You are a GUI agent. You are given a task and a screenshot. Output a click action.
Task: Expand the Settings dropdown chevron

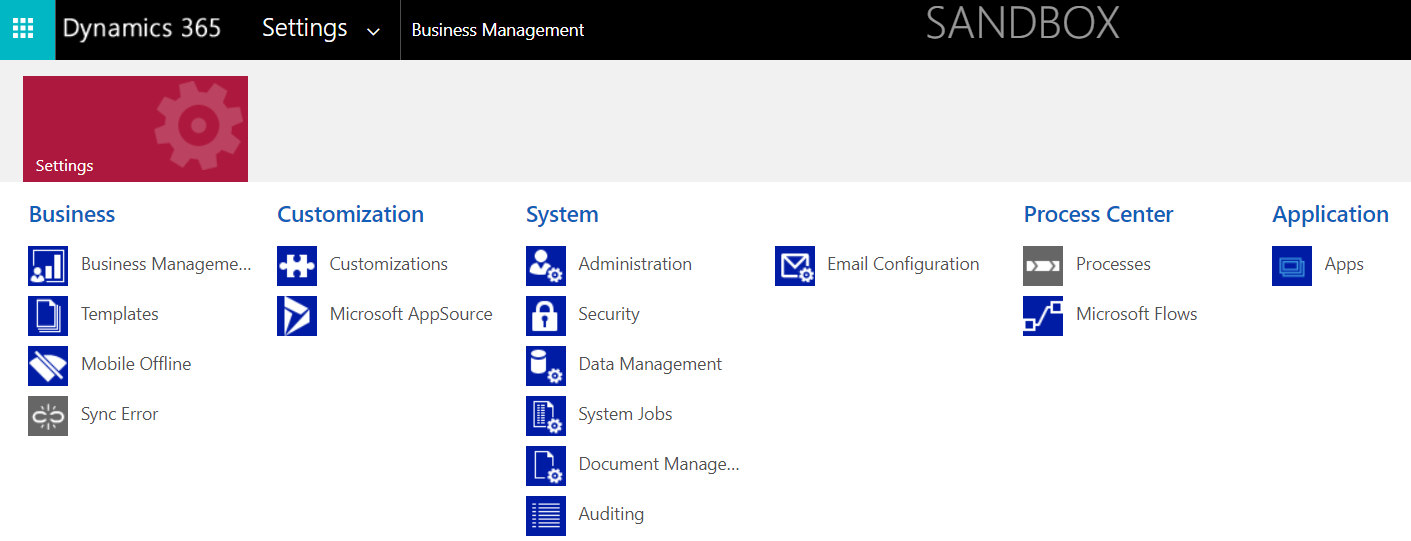pos(373,32)
